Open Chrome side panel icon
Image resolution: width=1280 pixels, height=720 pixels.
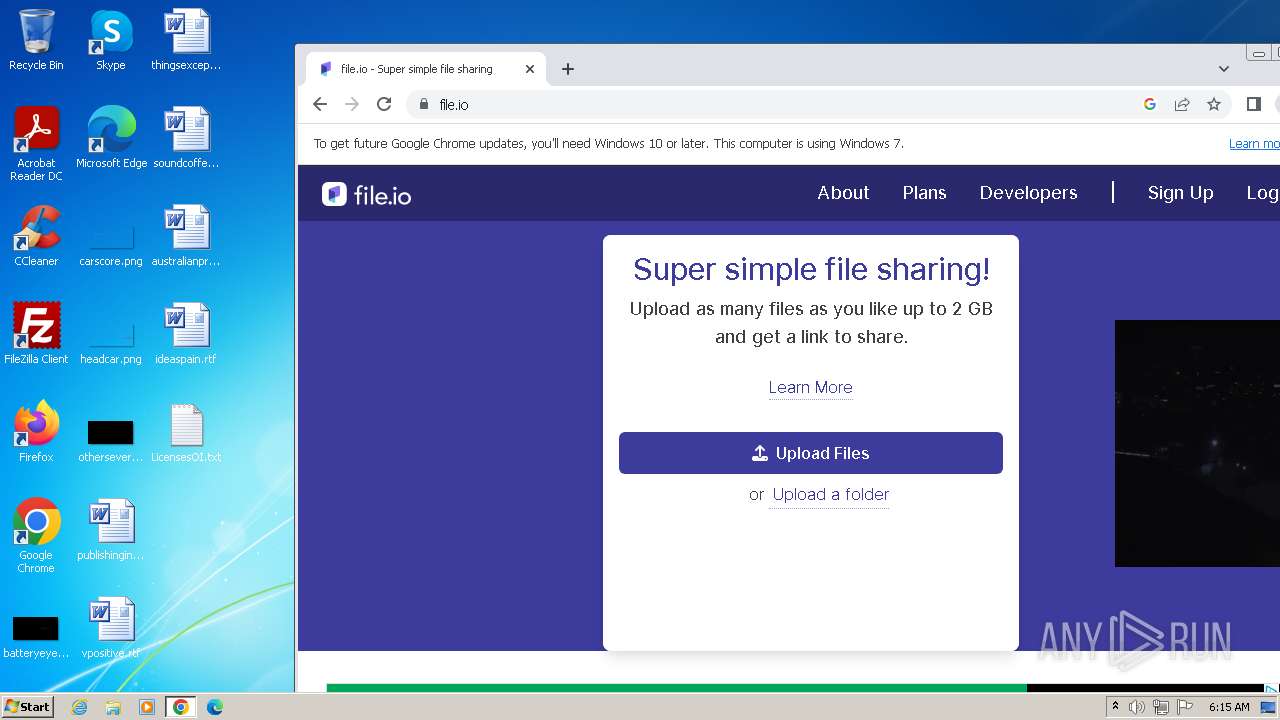click(x=1254, y=104)
